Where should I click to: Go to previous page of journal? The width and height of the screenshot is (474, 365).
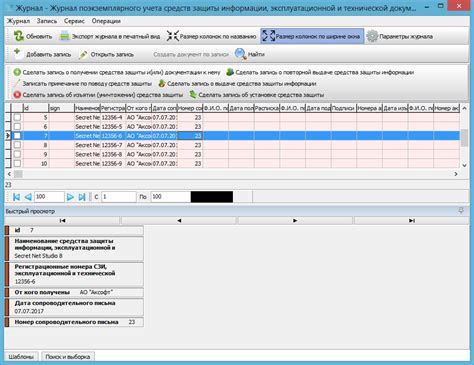point(28,197)
